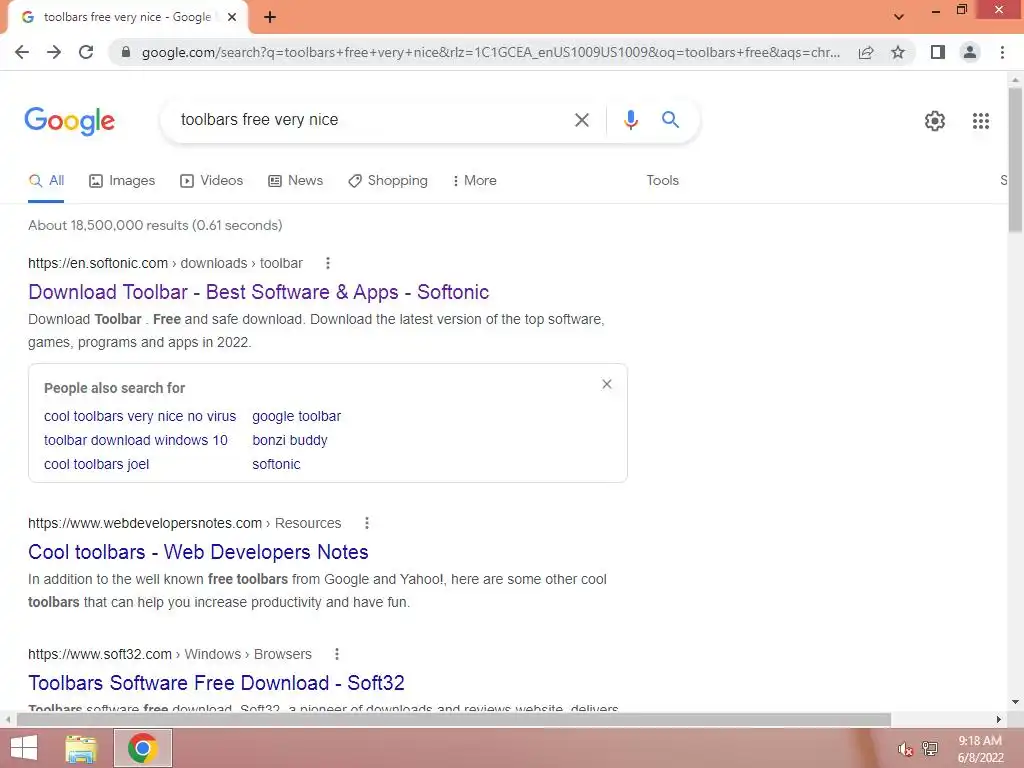Bookmark this page with star icon
Viewport: 1024px width, 768px height.
pos(898,52)
